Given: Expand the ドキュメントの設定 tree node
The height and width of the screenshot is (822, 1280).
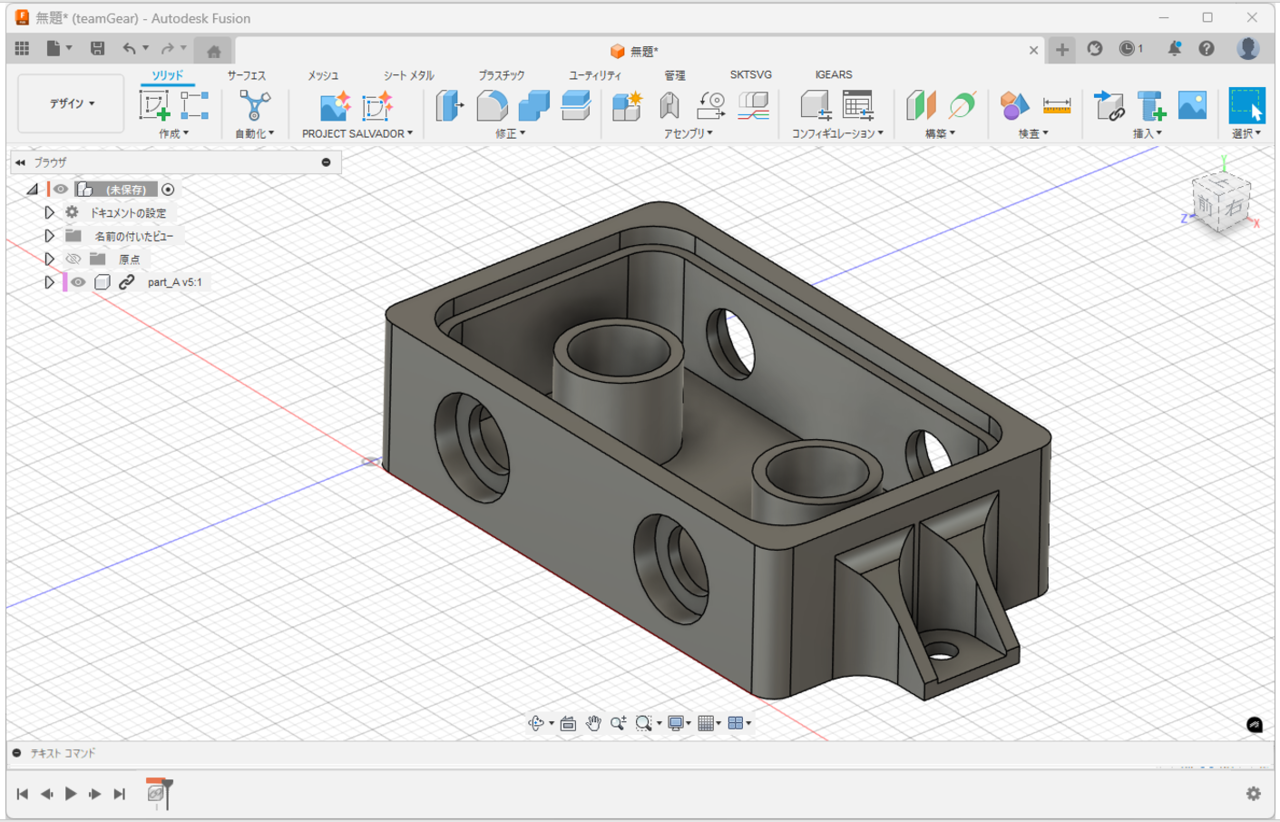Looking at the screenshot, I should pyautogui.click(x=48, y=212).
